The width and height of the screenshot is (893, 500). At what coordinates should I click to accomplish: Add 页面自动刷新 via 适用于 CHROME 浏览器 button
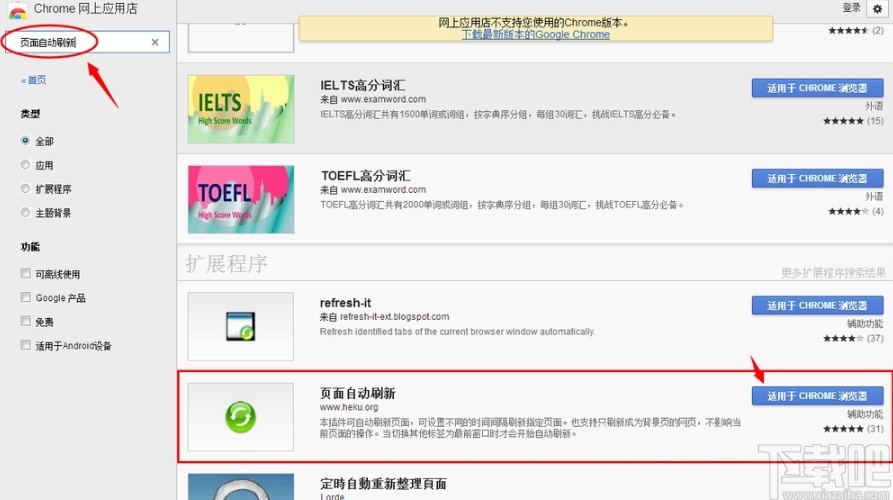click(x=817, y=396)
